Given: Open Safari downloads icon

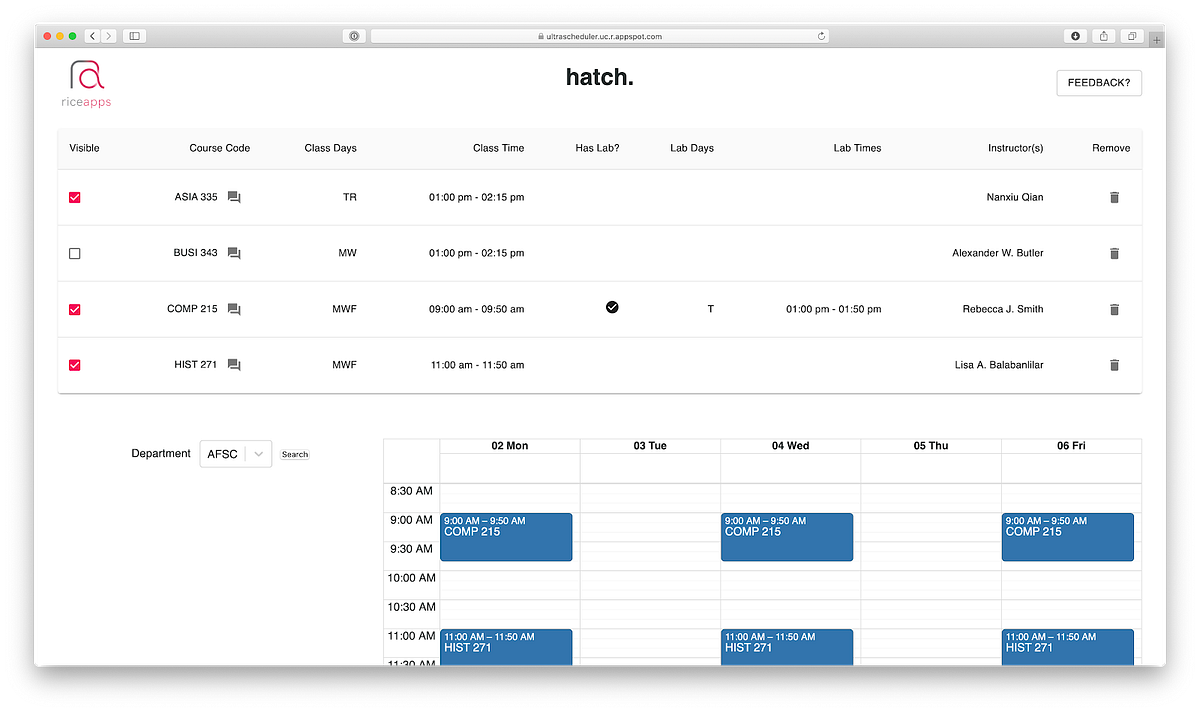Looking at the screenshot, I should click(1075, 35).
